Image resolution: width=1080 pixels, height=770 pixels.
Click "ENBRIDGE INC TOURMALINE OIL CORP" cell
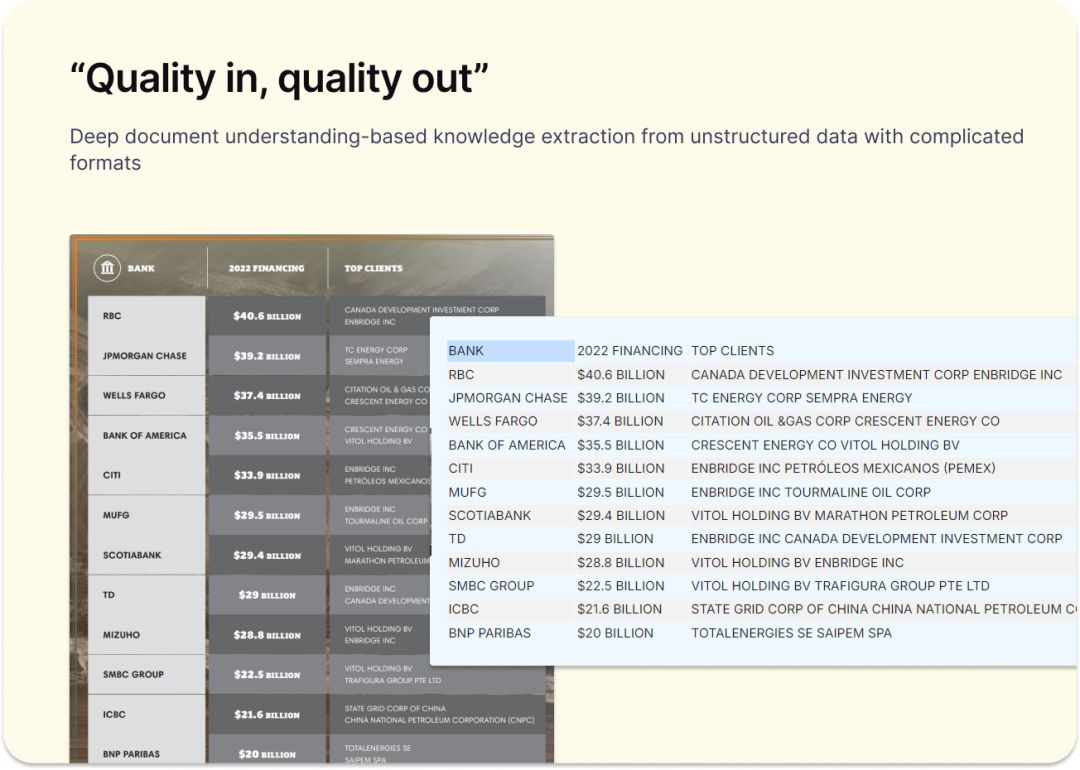[811, 492]
